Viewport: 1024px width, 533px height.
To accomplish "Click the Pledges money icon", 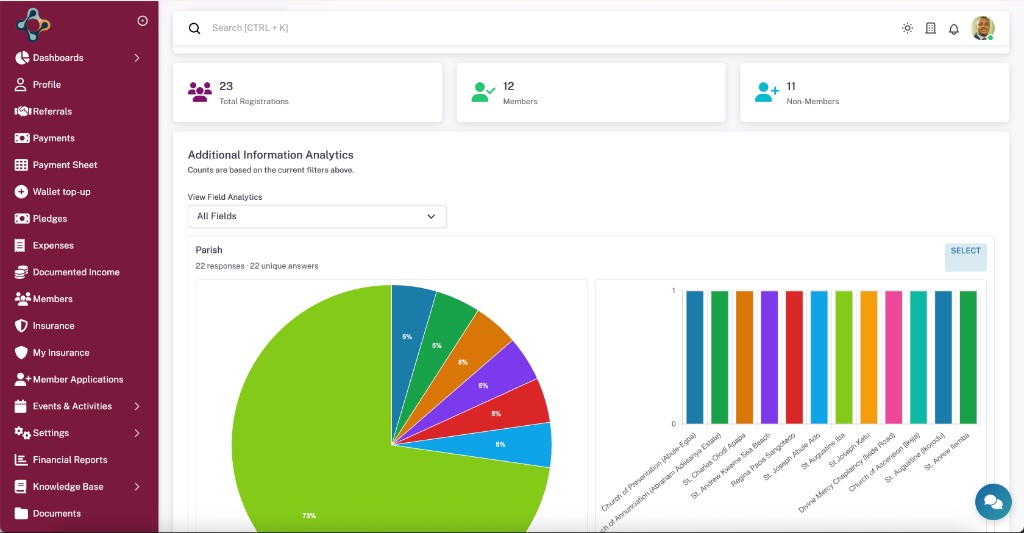I will point(22,218).
